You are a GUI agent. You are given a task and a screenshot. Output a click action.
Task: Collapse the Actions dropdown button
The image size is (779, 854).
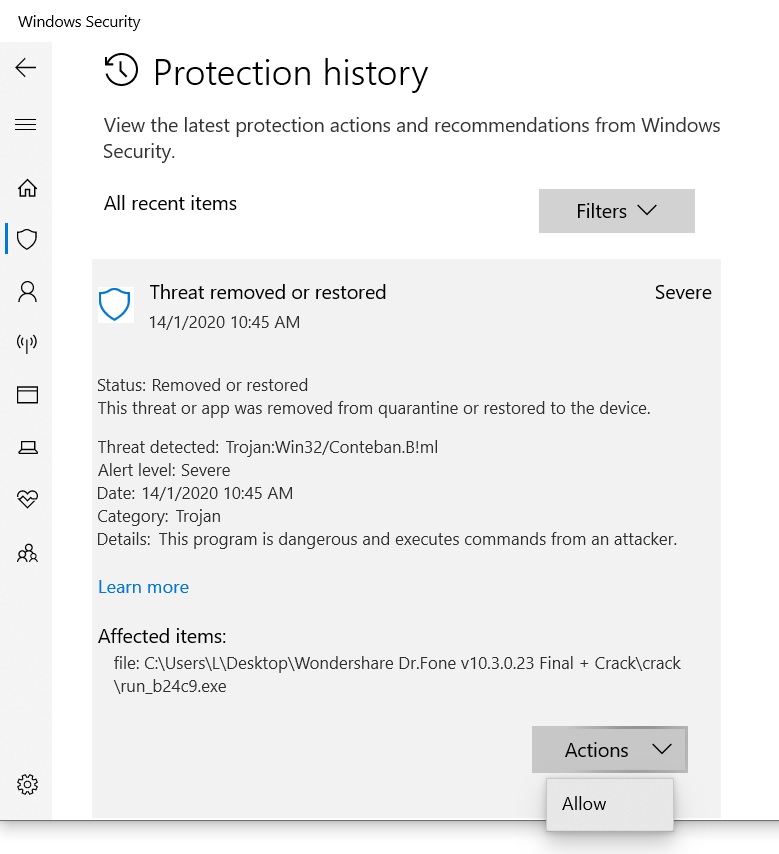point(610,749)
